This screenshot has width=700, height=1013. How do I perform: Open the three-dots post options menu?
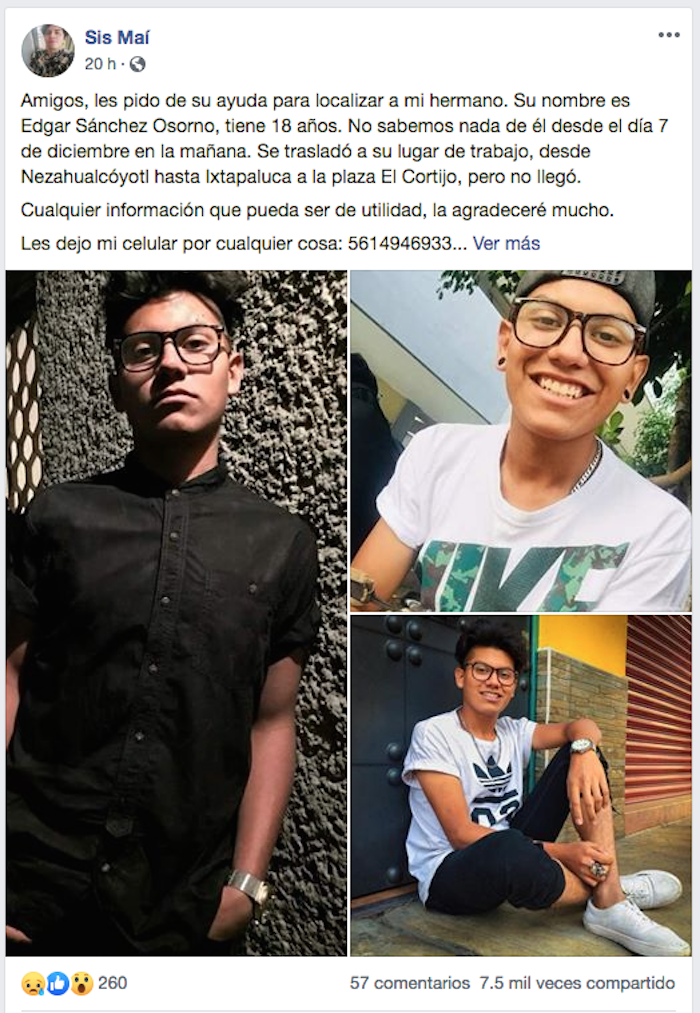pos(668,35)
